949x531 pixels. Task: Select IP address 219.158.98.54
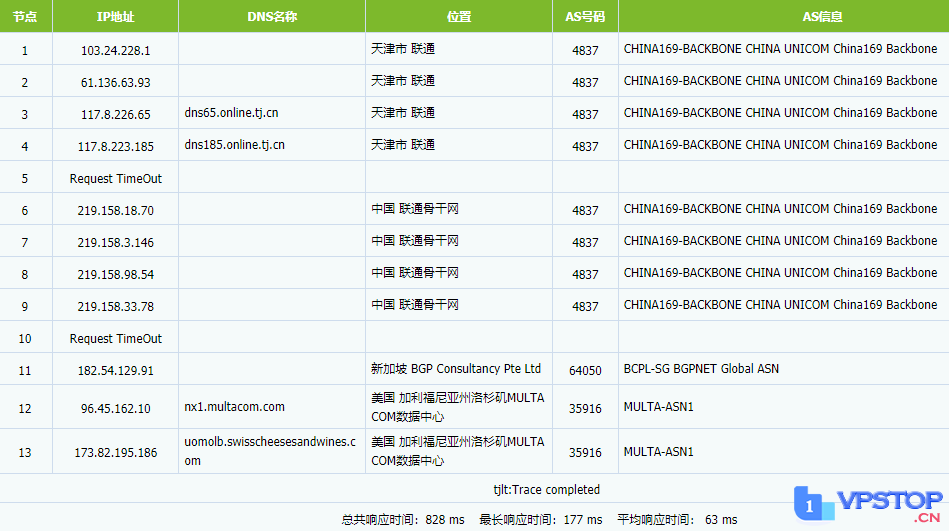pos(116,275)
